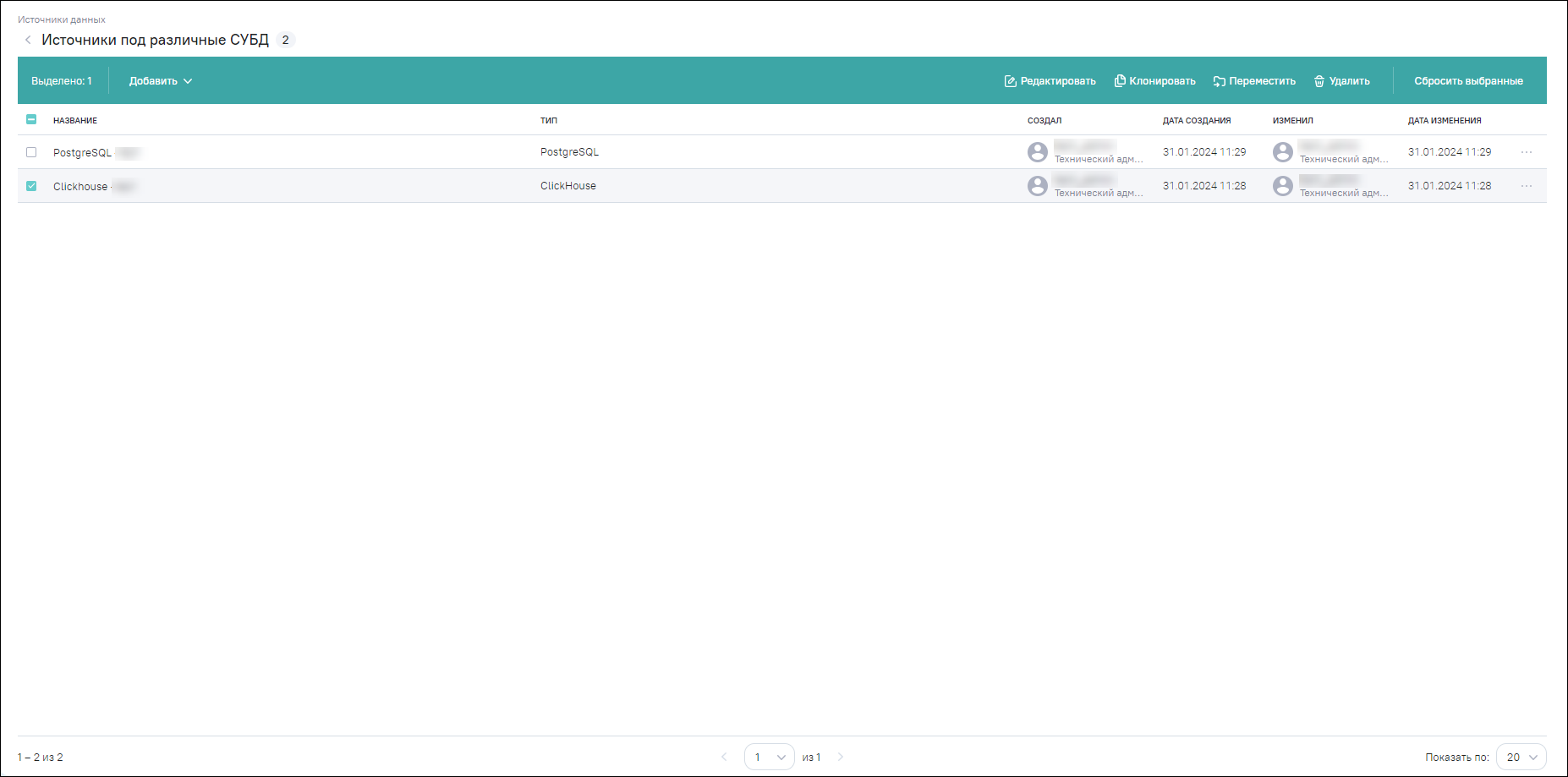
Task: Click the Редактировать button
Action: 1050,81
